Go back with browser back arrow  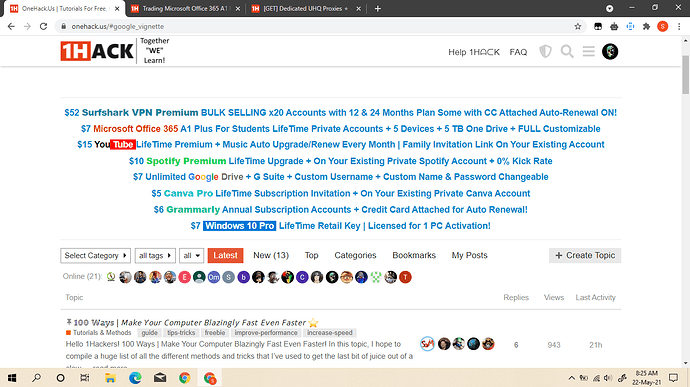(x=11, y=26)
